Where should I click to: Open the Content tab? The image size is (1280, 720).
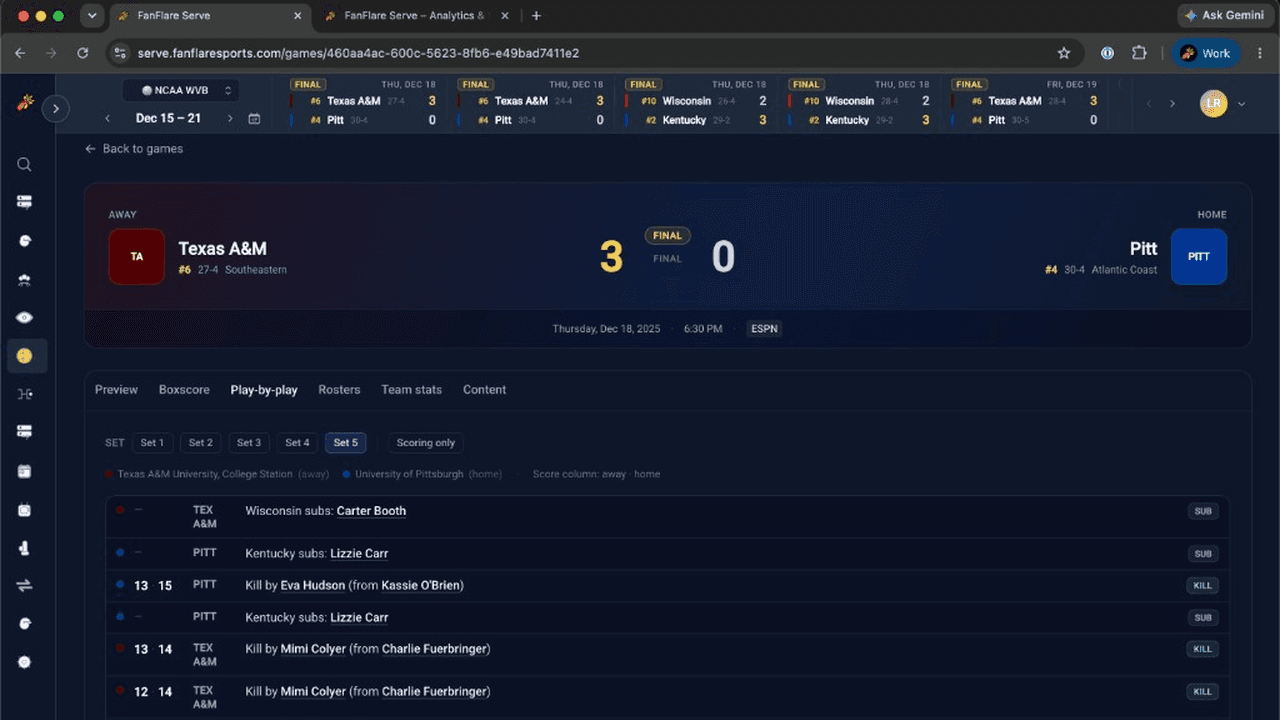coord(484,390)
